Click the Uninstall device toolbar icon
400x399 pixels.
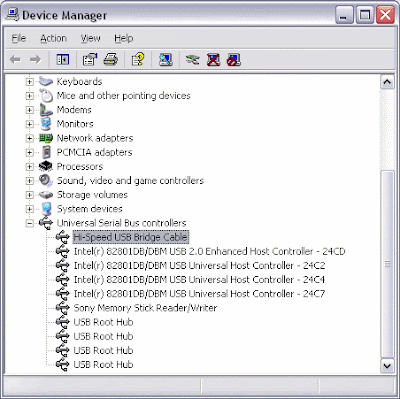(213, 60)
